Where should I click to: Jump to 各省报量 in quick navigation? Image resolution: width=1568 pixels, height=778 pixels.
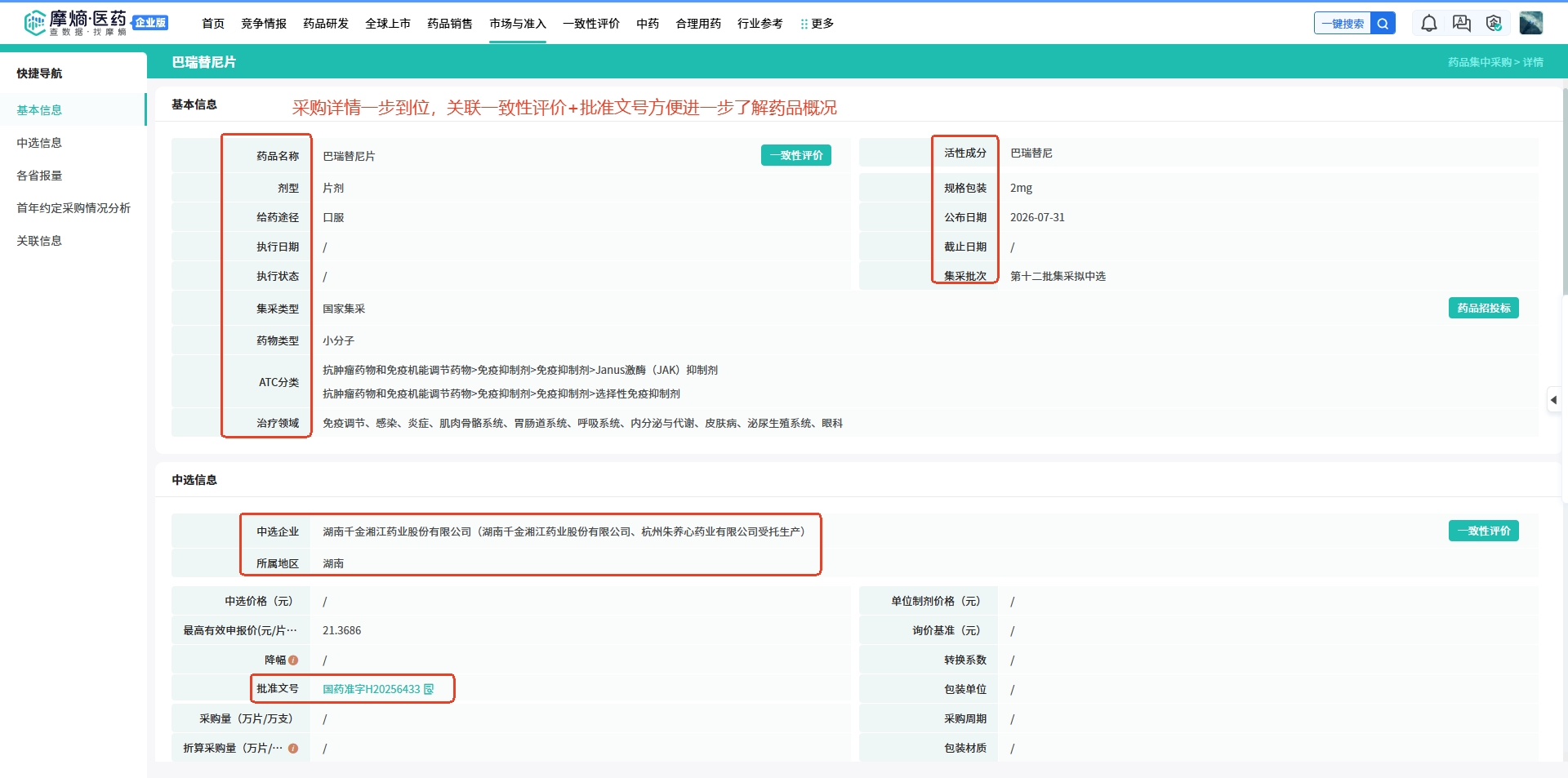click(39, 176)
